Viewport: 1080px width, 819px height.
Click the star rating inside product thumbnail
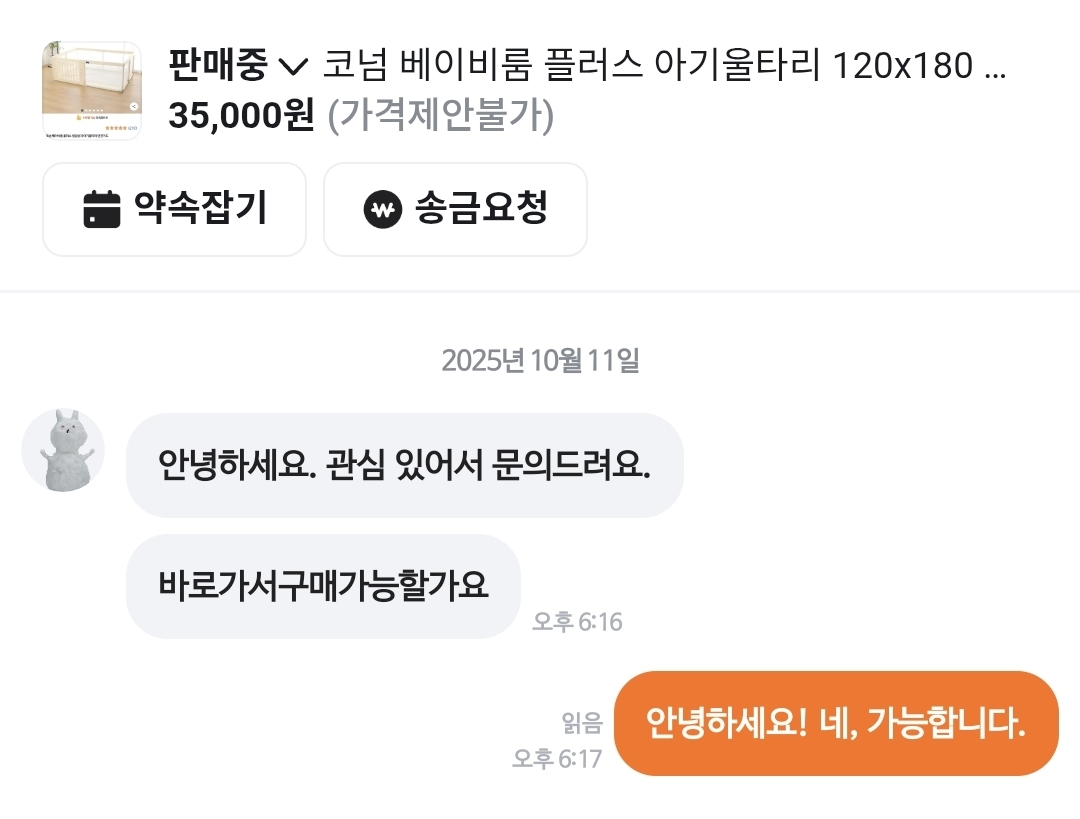117,128
